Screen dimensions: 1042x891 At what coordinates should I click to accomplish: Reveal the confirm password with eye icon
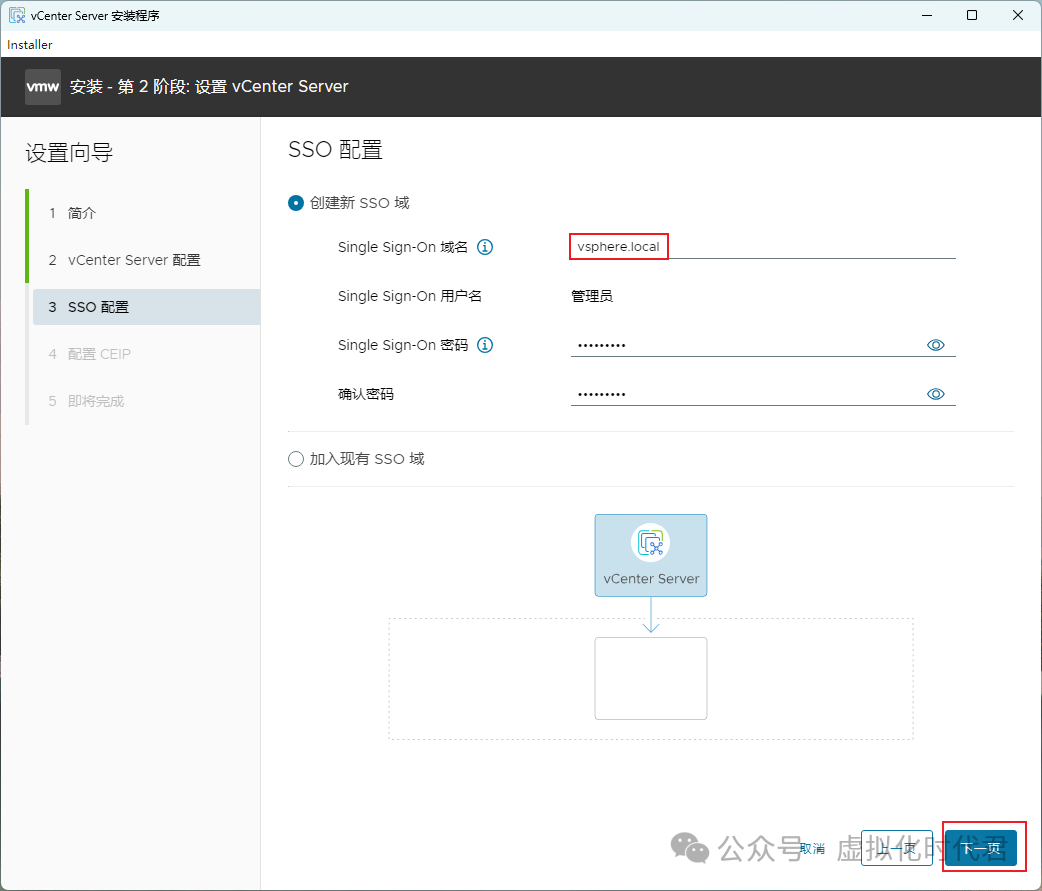[x=936, y=394]
